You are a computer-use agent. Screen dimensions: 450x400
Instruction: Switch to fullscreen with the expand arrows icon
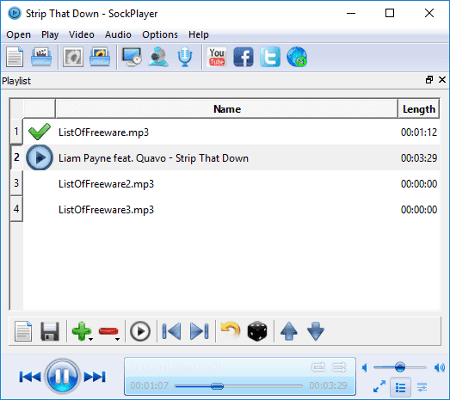point(379,386)
